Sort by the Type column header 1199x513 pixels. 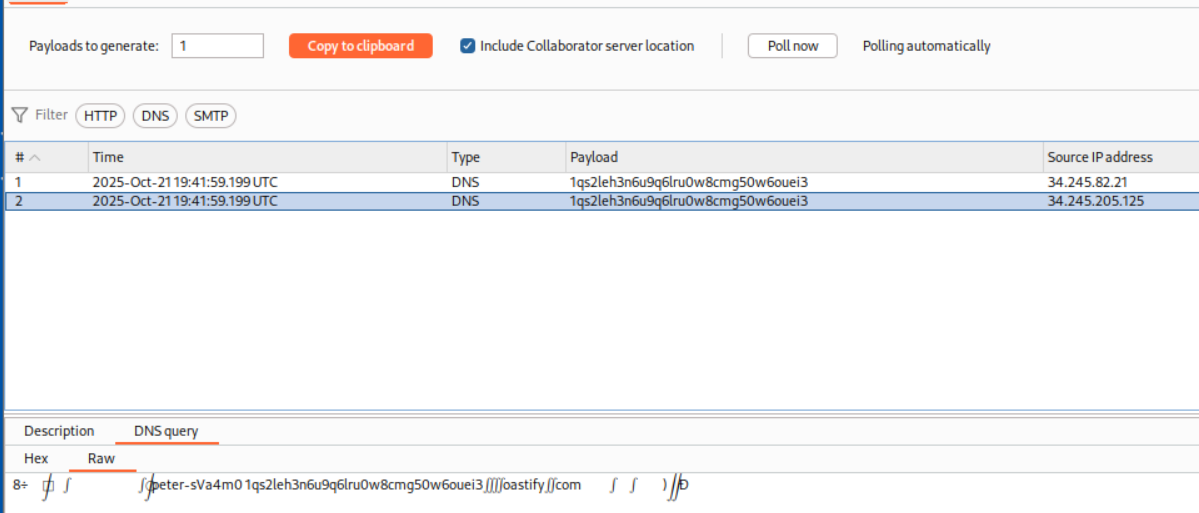pos(505,157)
